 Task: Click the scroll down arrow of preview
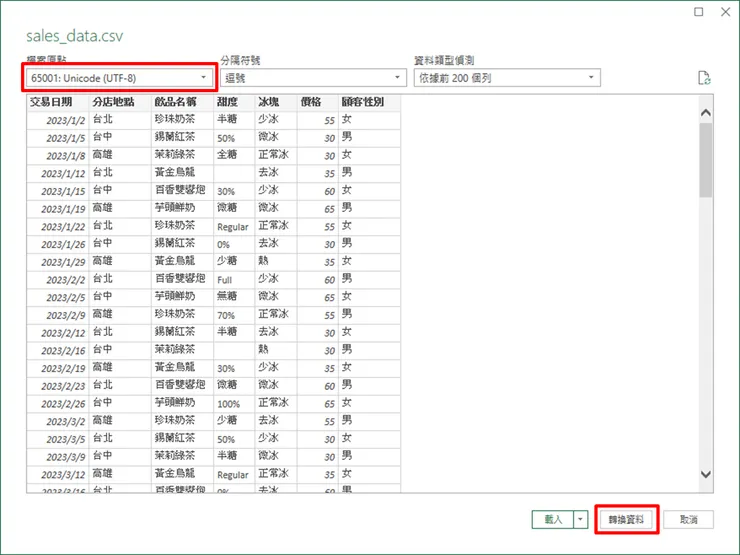706,474
